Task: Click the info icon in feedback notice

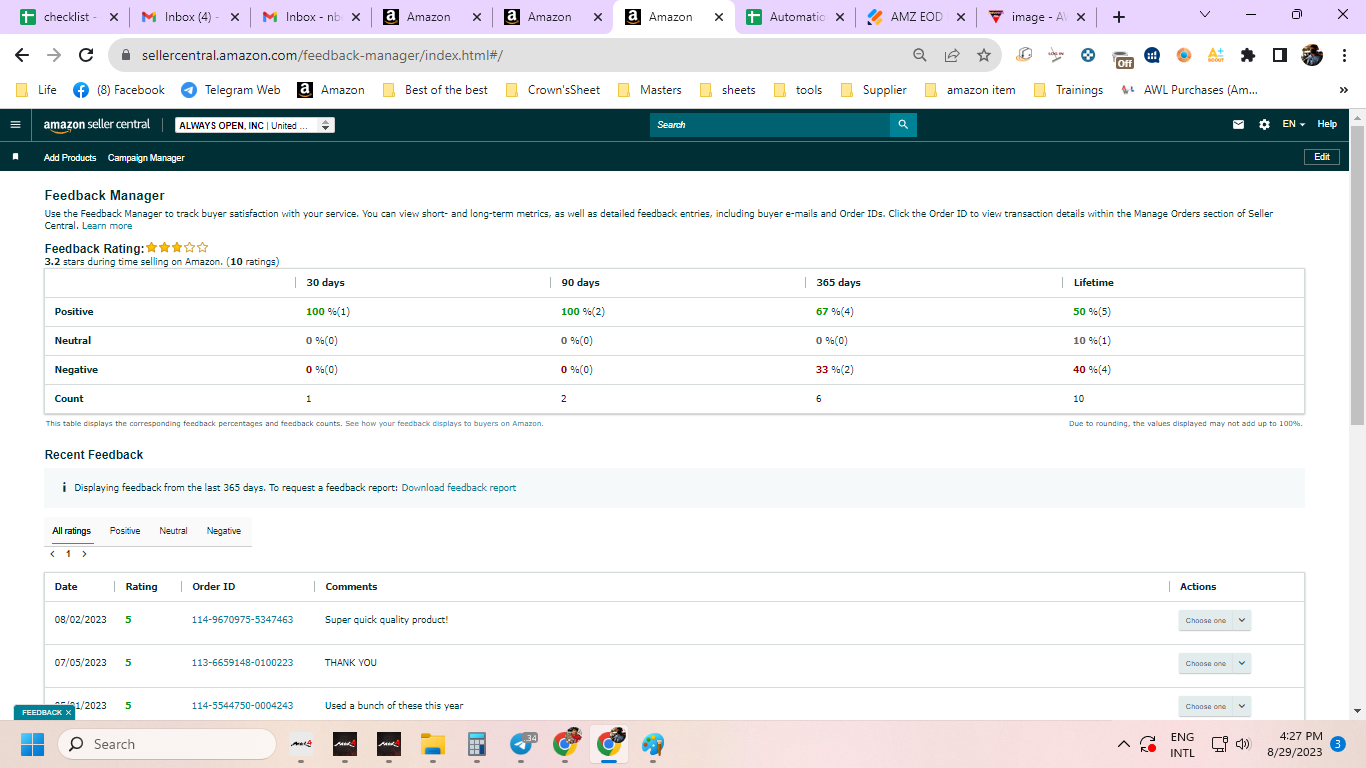Action: 64,488
